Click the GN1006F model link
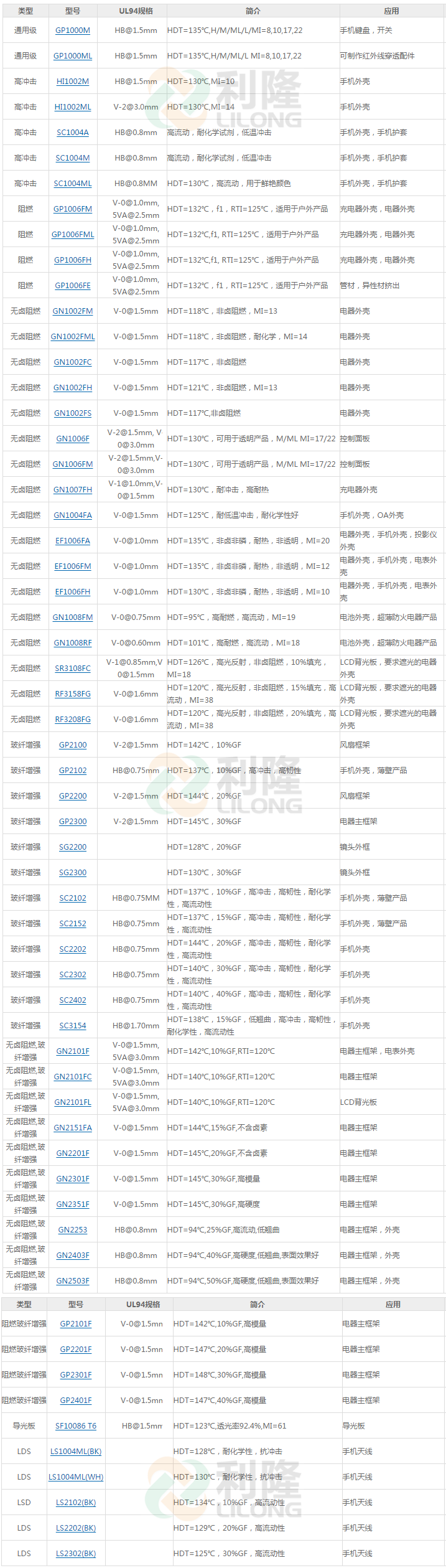This screenshot has width=446, height=1568. coord(73,439)
